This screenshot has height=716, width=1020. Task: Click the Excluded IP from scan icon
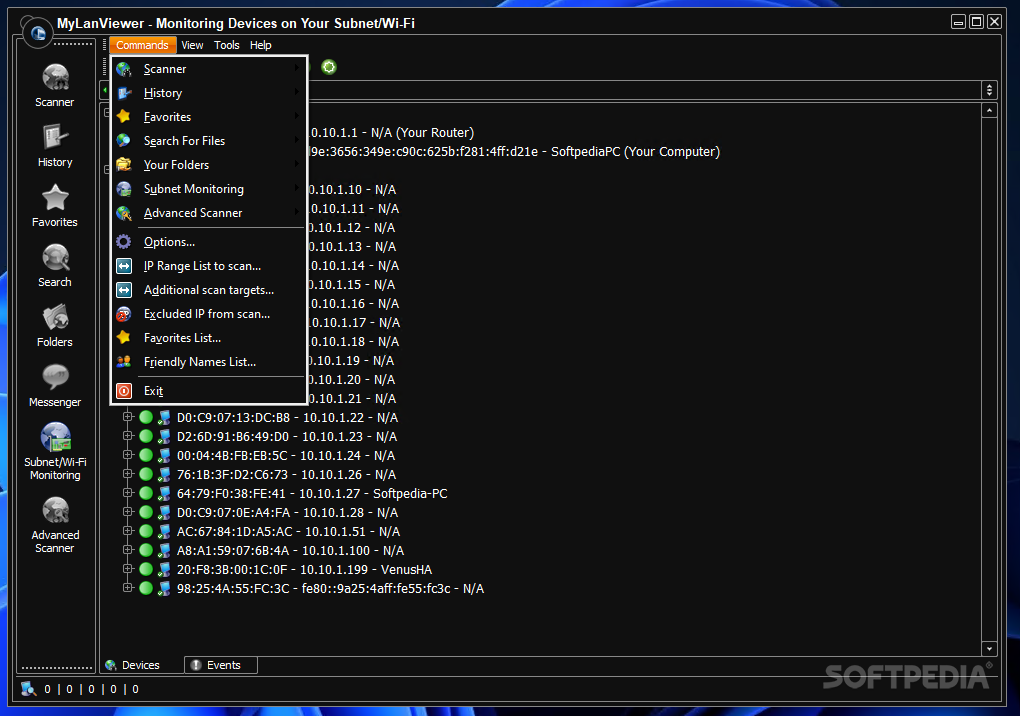[x=124, y=314]
